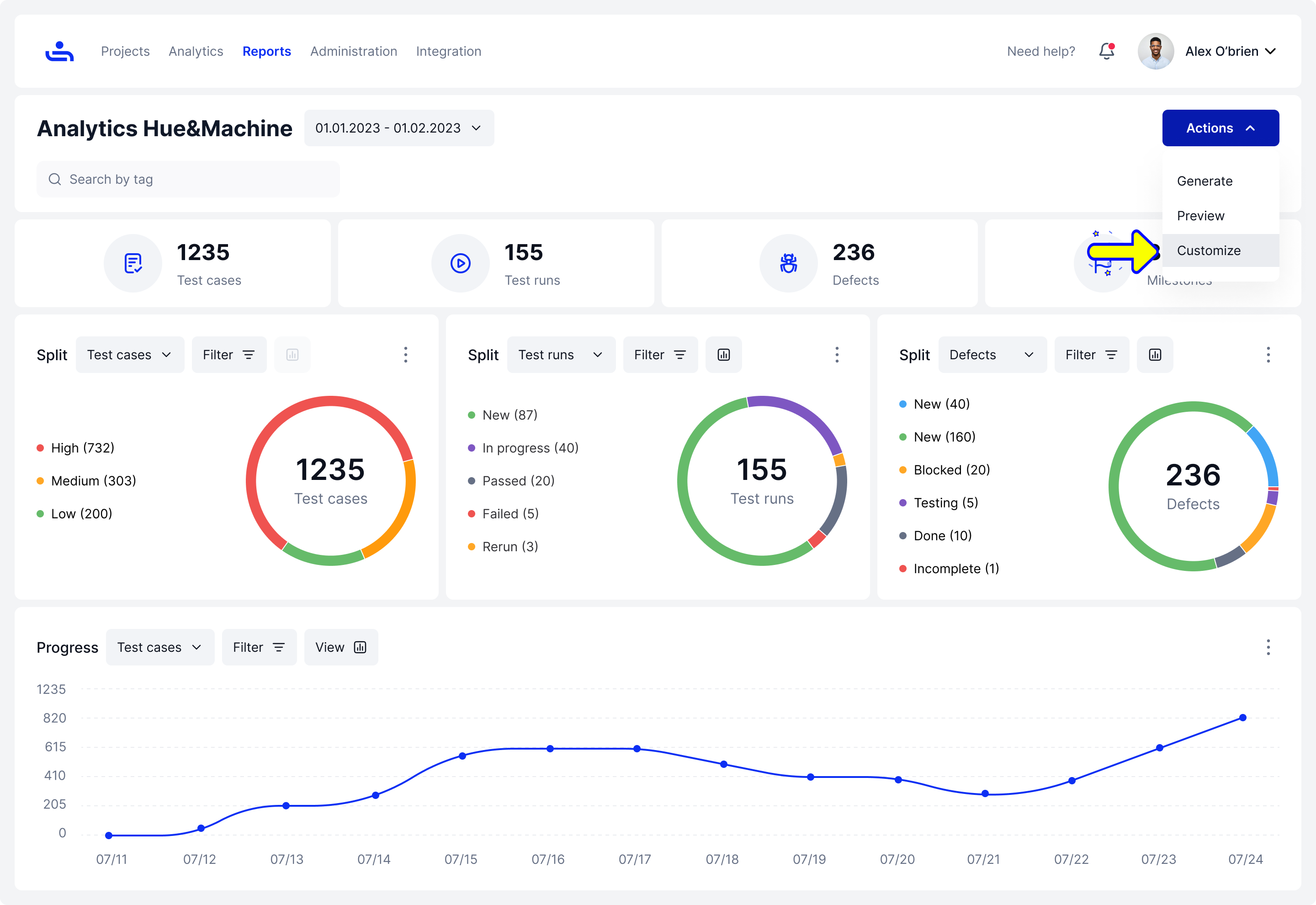Expand the date range 01.01.2023 dropdown

click(398, 128)
